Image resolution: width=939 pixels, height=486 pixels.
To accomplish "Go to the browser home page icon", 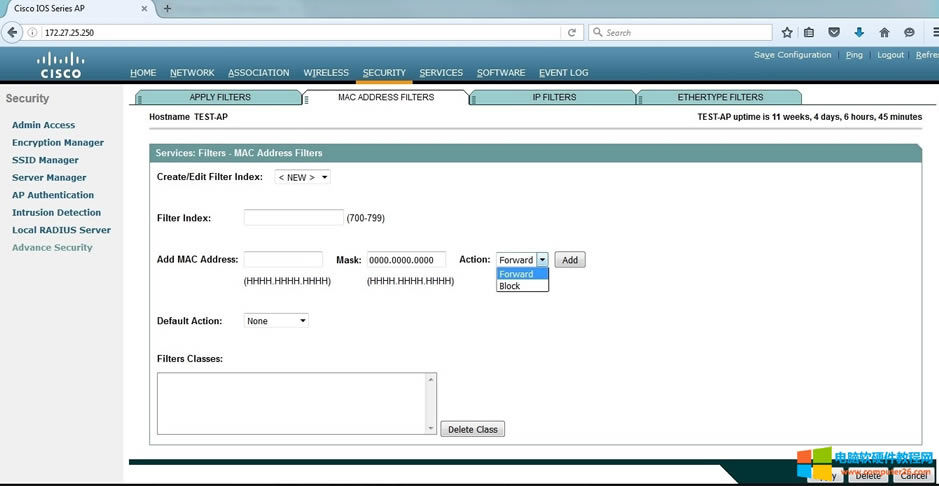I will tap(884, 32).
